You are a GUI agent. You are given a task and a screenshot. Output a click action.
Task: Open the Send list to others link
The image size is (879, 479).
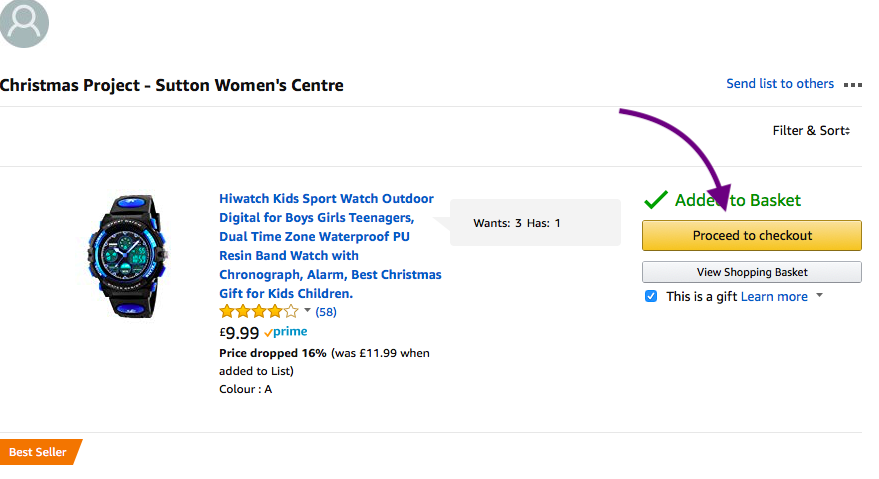780,84
